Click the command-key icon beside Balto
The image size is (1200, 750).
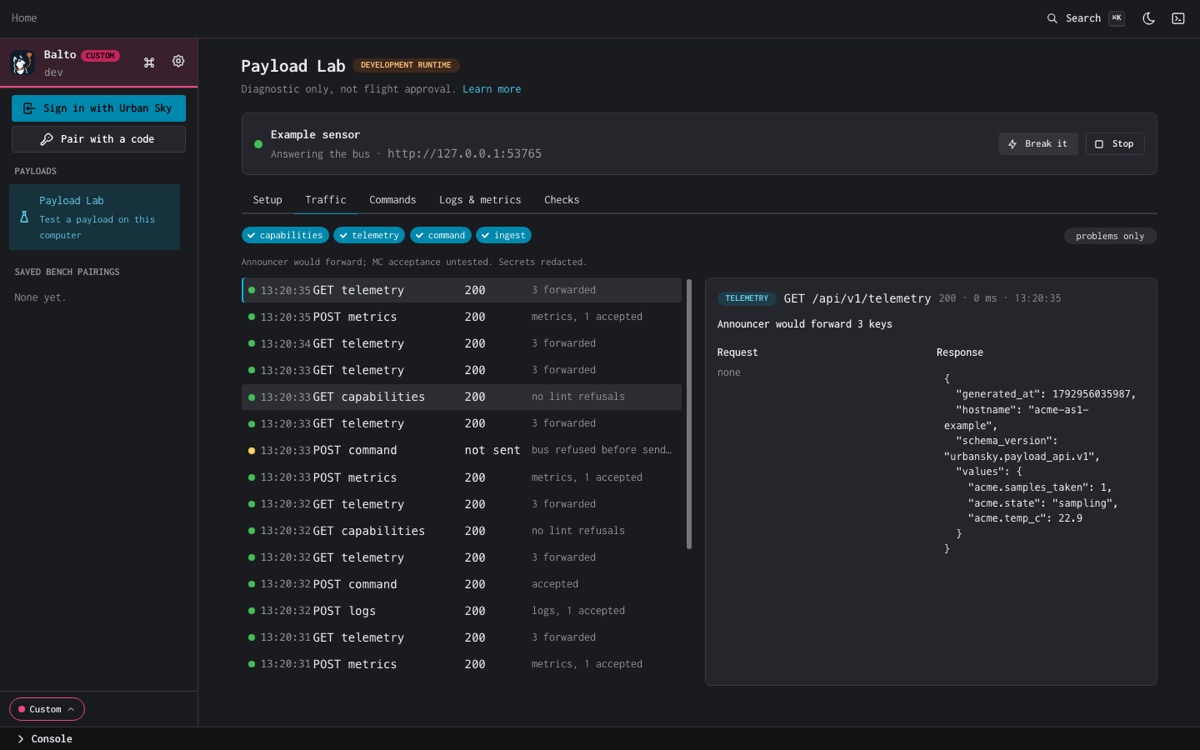coord(149,62)
